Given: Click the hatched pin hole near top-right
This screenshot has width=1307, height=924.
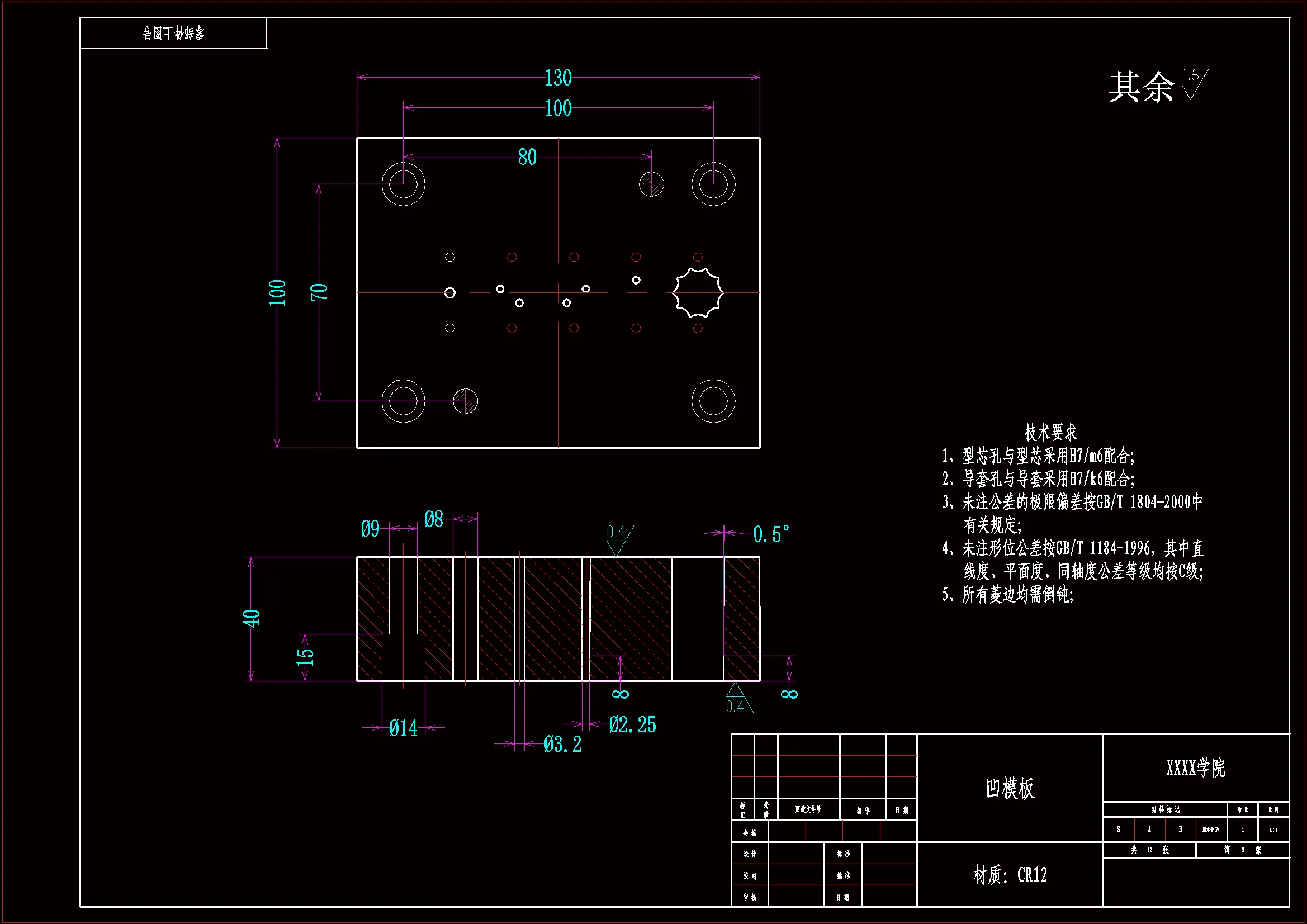Looking at the screenshot, I should [x=651, y=184].
